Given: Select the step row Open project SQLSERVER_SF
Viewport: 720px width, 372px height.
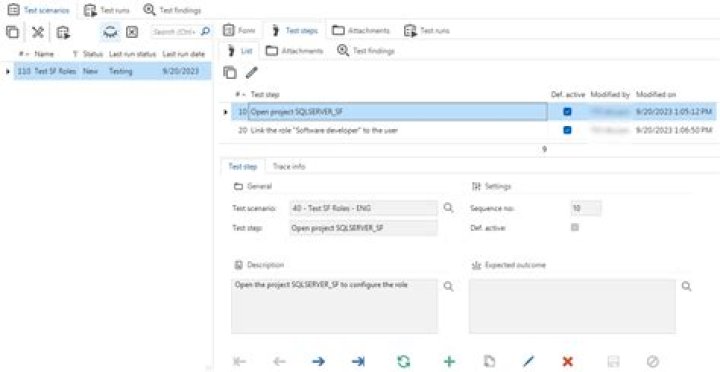Looking at the screenshot, I should click(473, 112).
